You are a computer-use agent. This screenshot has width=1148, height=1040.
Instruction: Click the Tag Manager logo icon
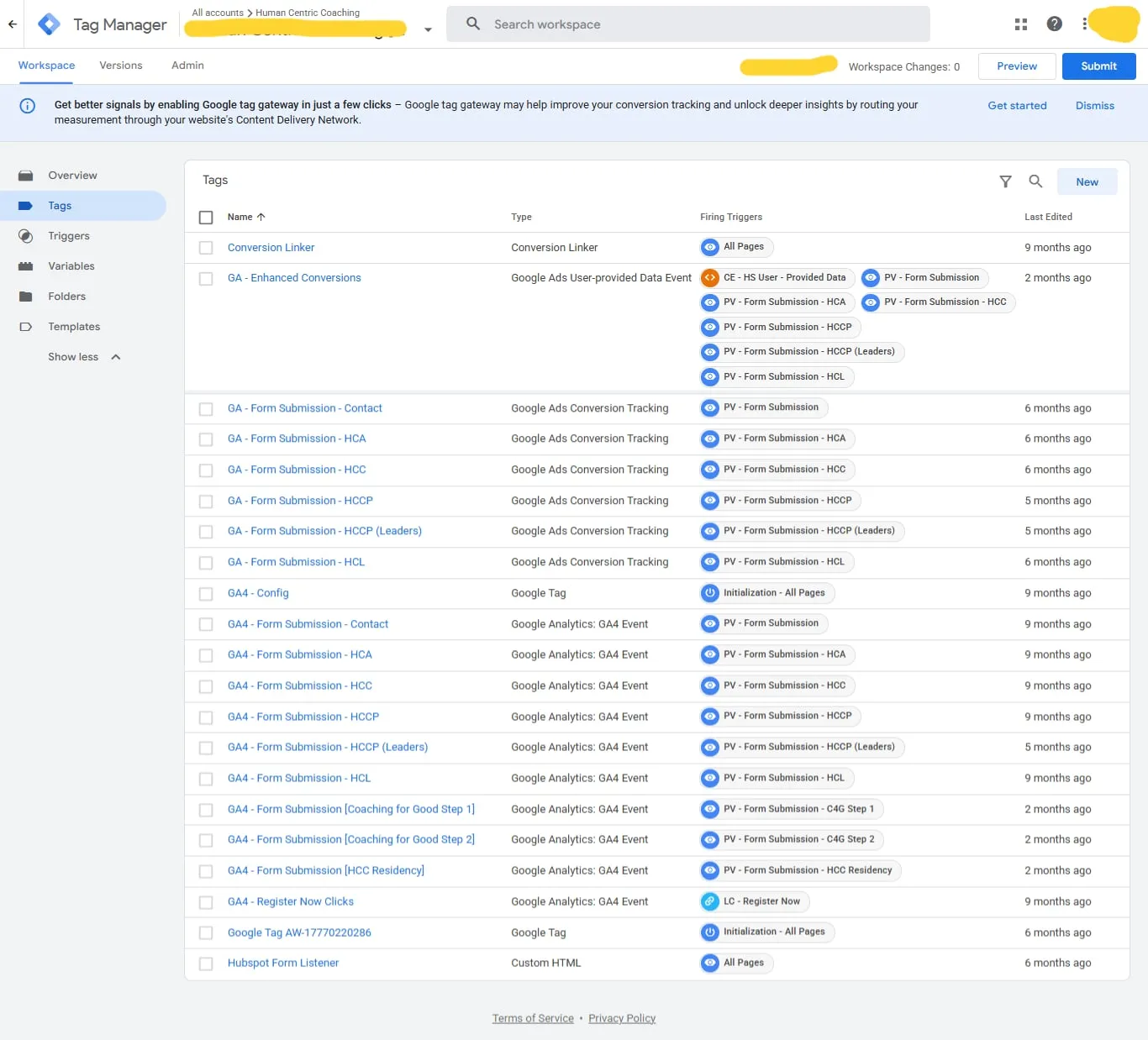50,24
